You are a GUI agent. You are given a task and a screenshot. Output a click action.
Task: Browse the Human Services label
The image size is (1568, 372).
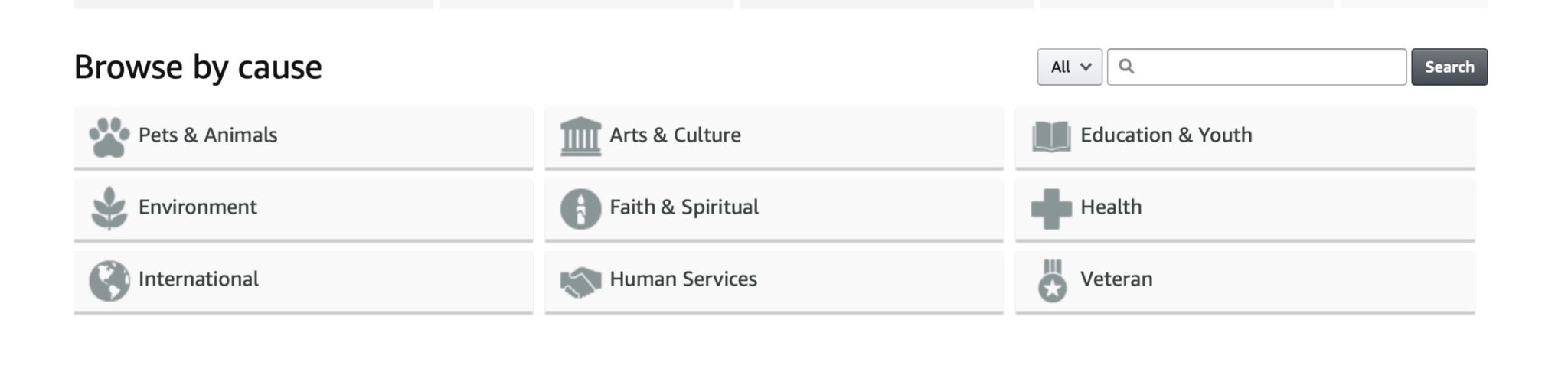683,279
